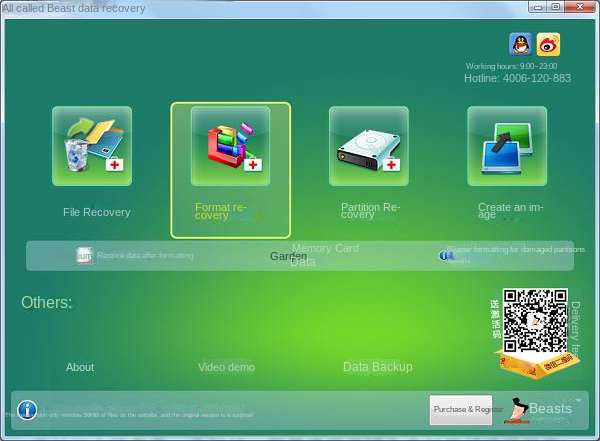Click the Create an image label
Viewport: 600px width, 441px height.
click(510, 211)
